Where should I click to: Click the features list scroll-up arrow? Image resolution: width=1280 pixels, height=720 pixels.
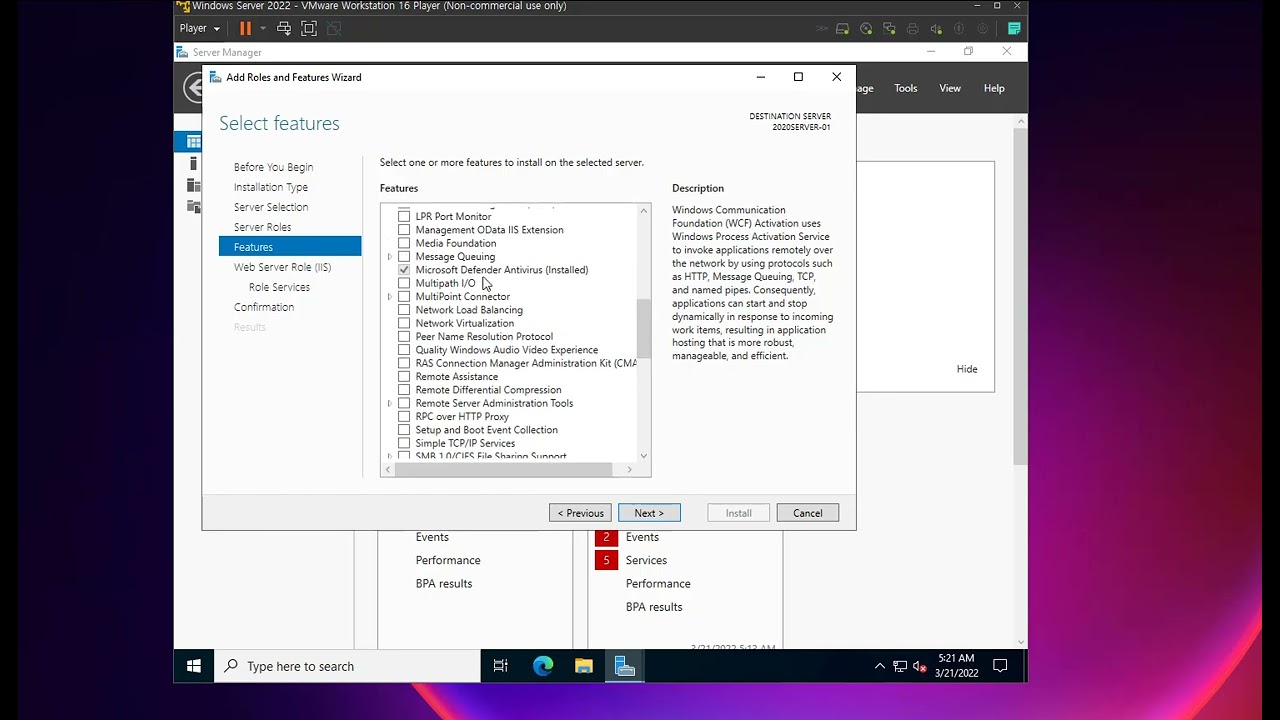pos(644,210)
